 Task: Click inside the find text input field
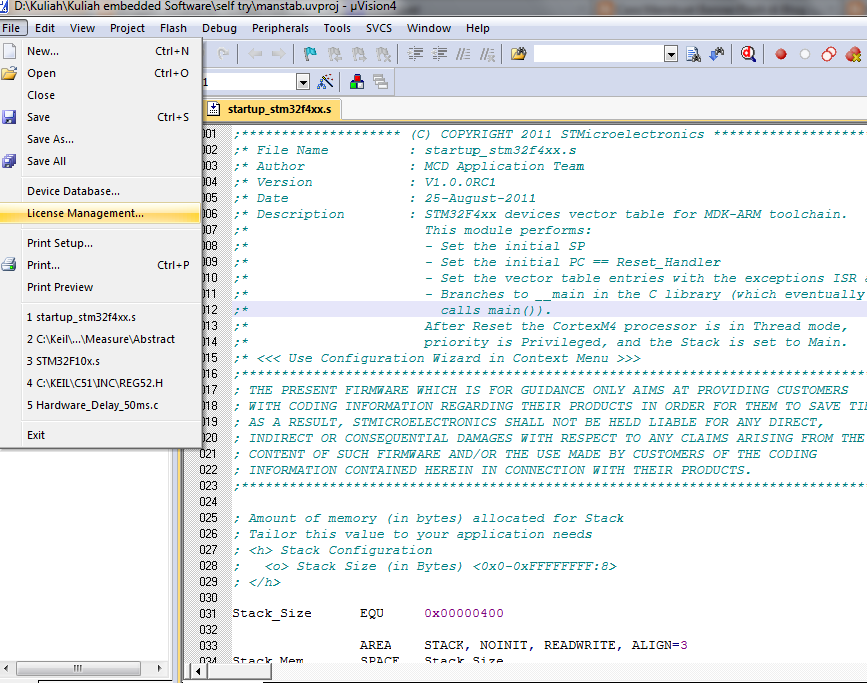598,54
